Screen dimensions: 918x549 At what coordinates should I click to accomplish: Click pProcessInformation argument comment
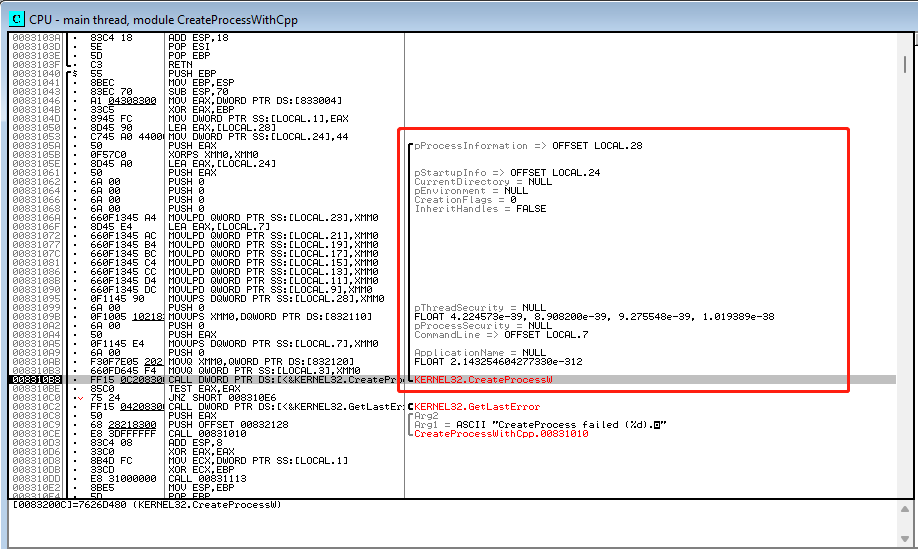click(528, 146)
